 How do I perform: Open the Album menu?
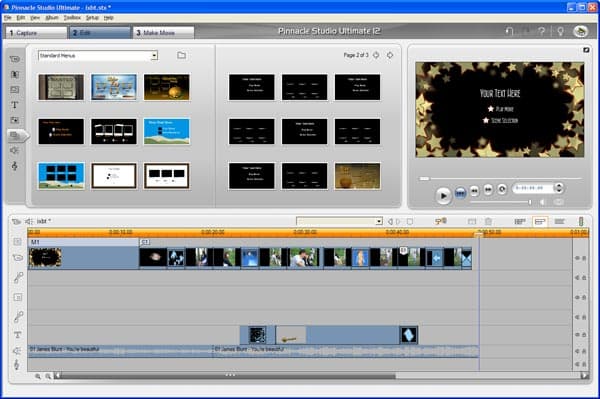(52, 18)
